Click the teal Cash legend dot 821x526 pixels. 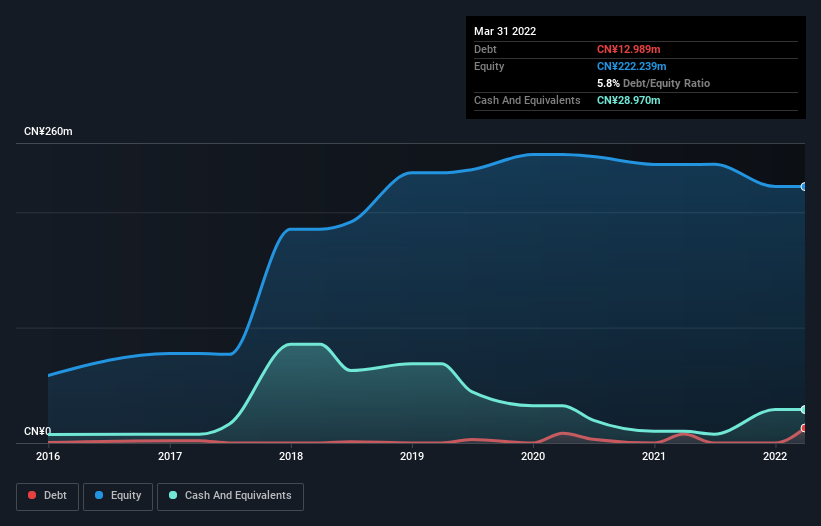[x=173, y=495]
